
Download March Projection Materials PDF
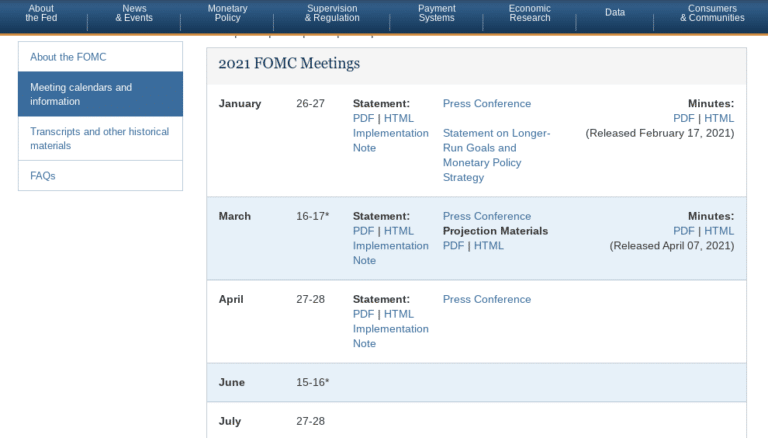453,245
